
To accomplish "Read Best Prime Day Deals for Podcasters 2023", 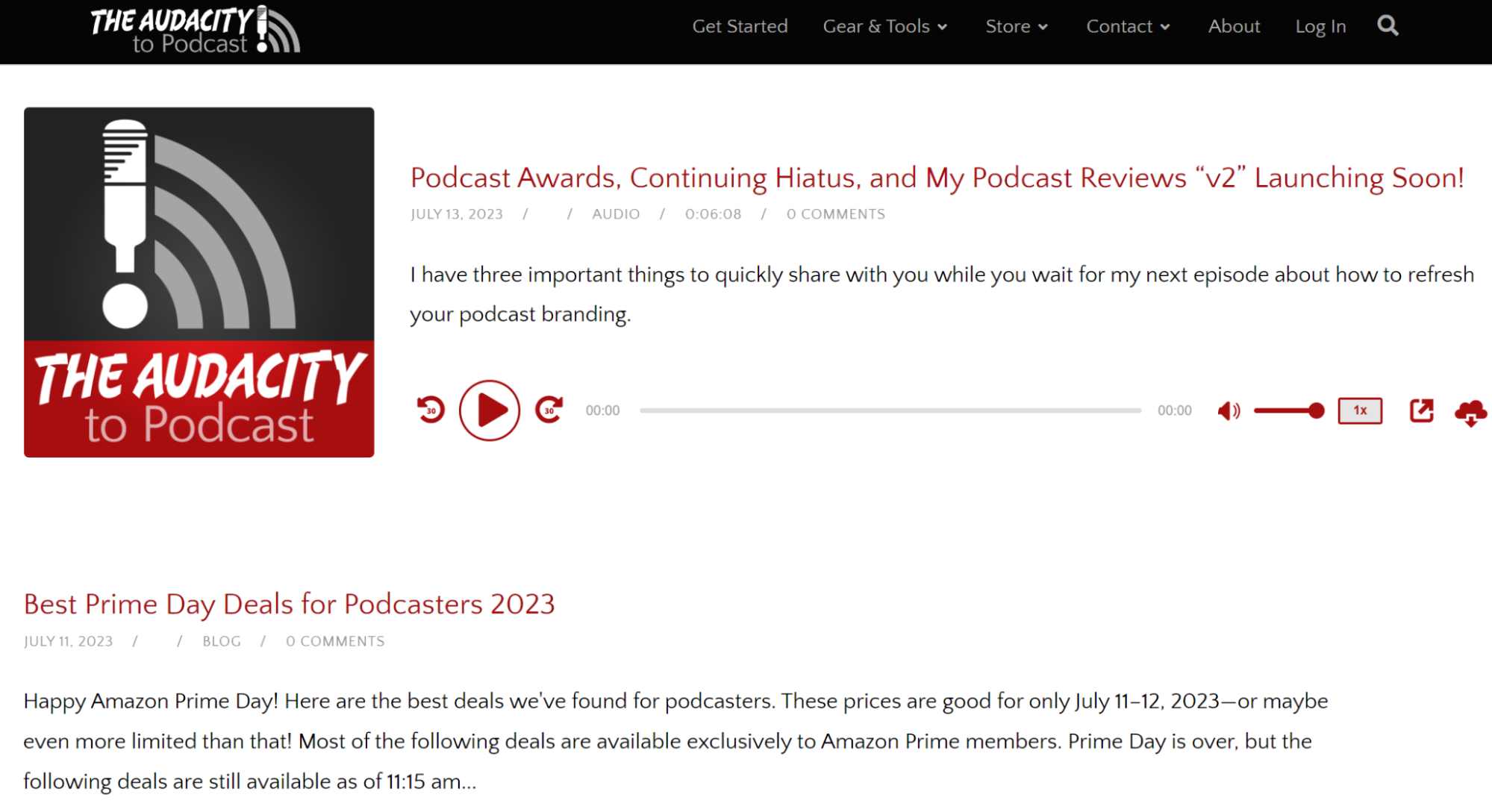I will (x=289, y=605).
